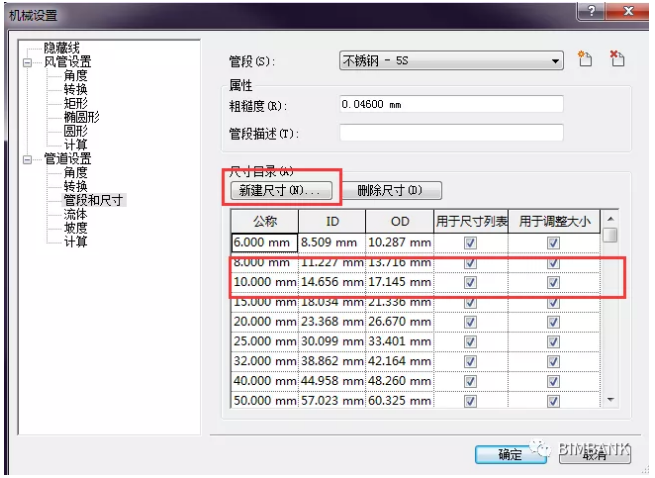Toggle 用于调整大小 checkbox for 20.000 mm row

[553, 322]
